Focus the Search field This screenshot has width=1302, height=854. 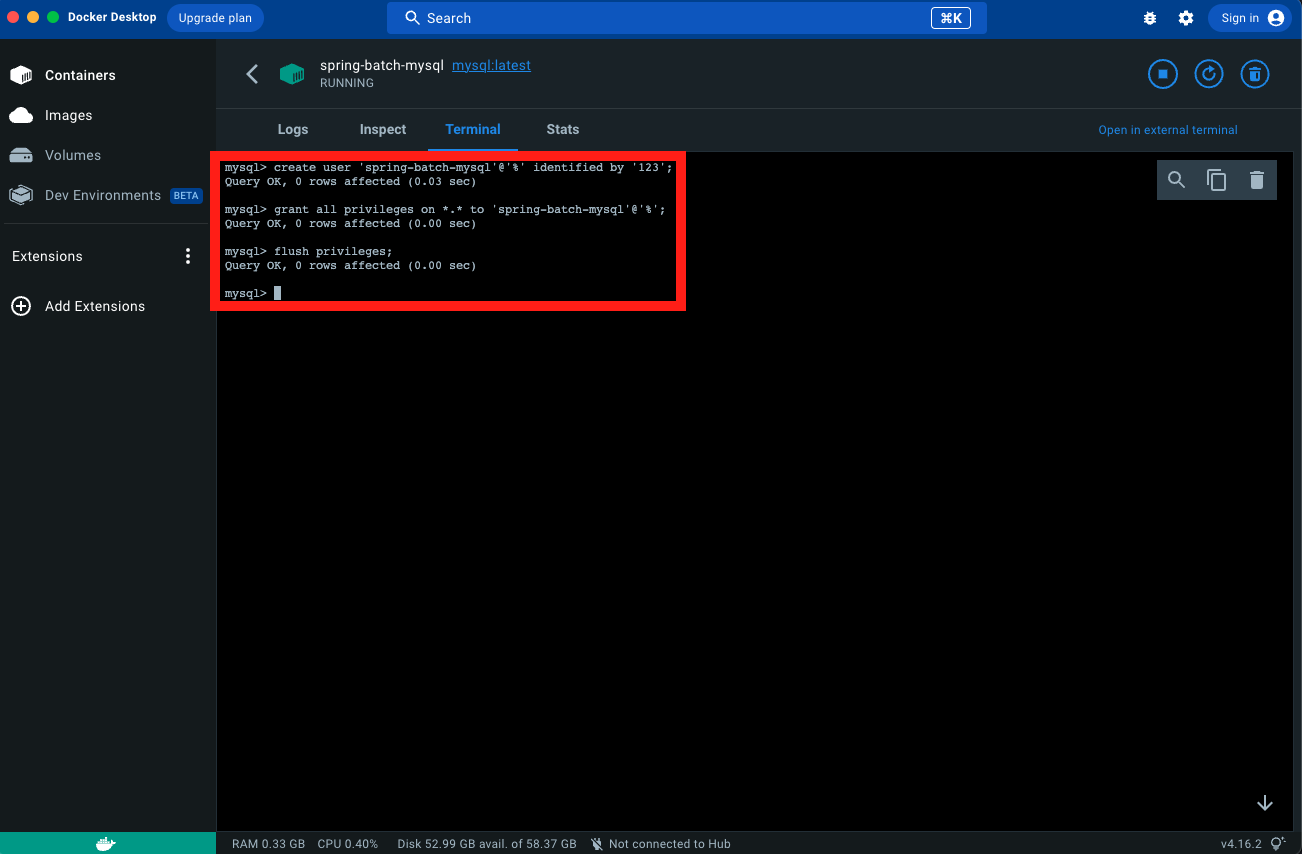click(x=687, y=18)
